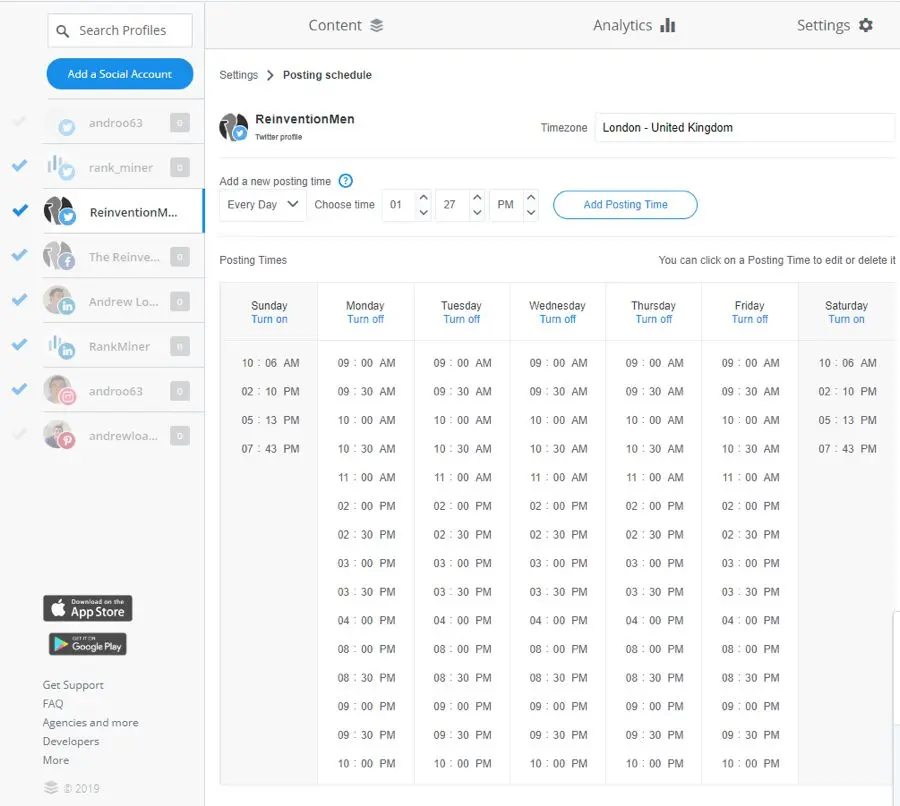Open the Every Day dropdown

[263, 205]
